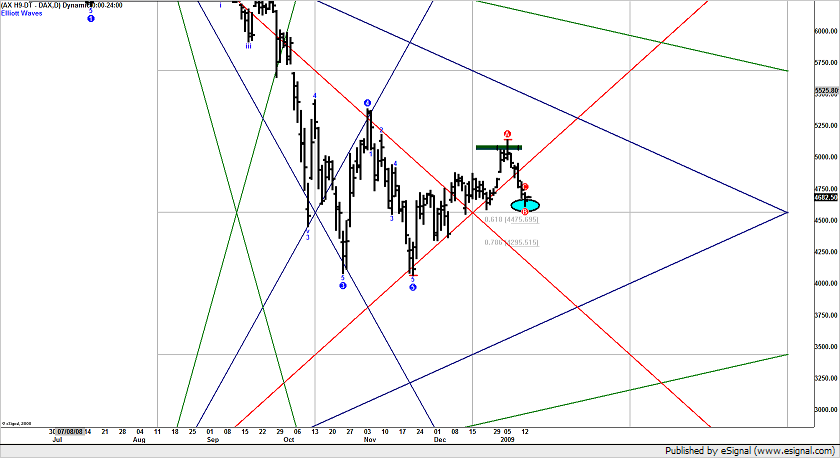Image resolution: width=840 pixels, height=458 pixels.
Task: Click the 5000.00 level on price axis
Action: tap(826, 157)
